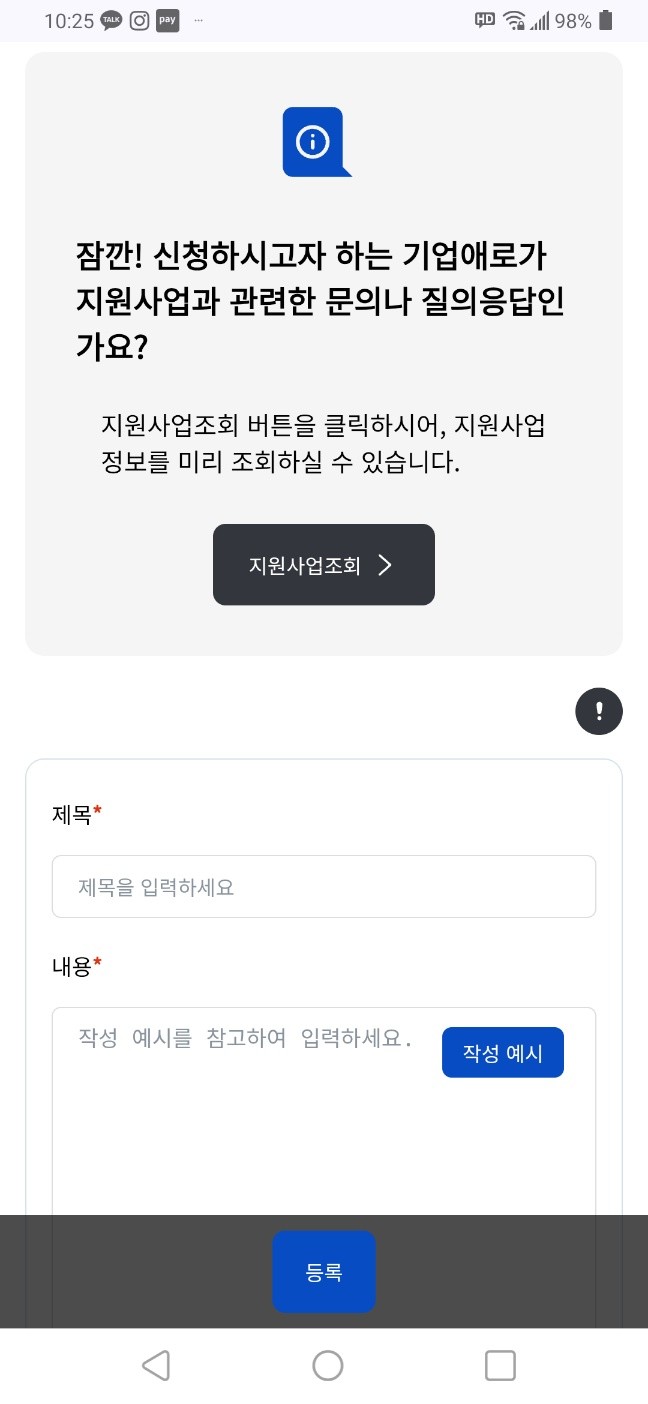The width and height of the screenshot is (648, 1404).
Task: Click the chevron arrow beside 지원사업조회
Action: pos(386,565)
